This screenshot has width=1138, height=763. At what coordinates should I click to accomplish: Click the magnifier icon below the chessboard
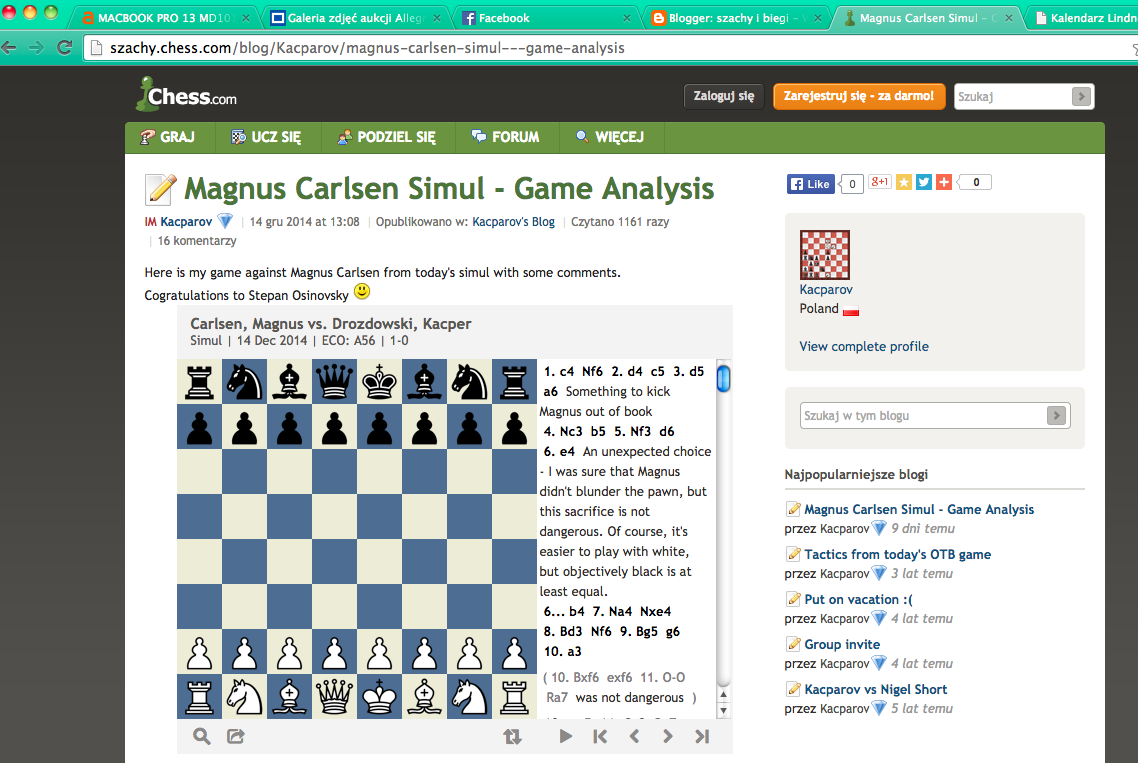[x=202, y=736]
